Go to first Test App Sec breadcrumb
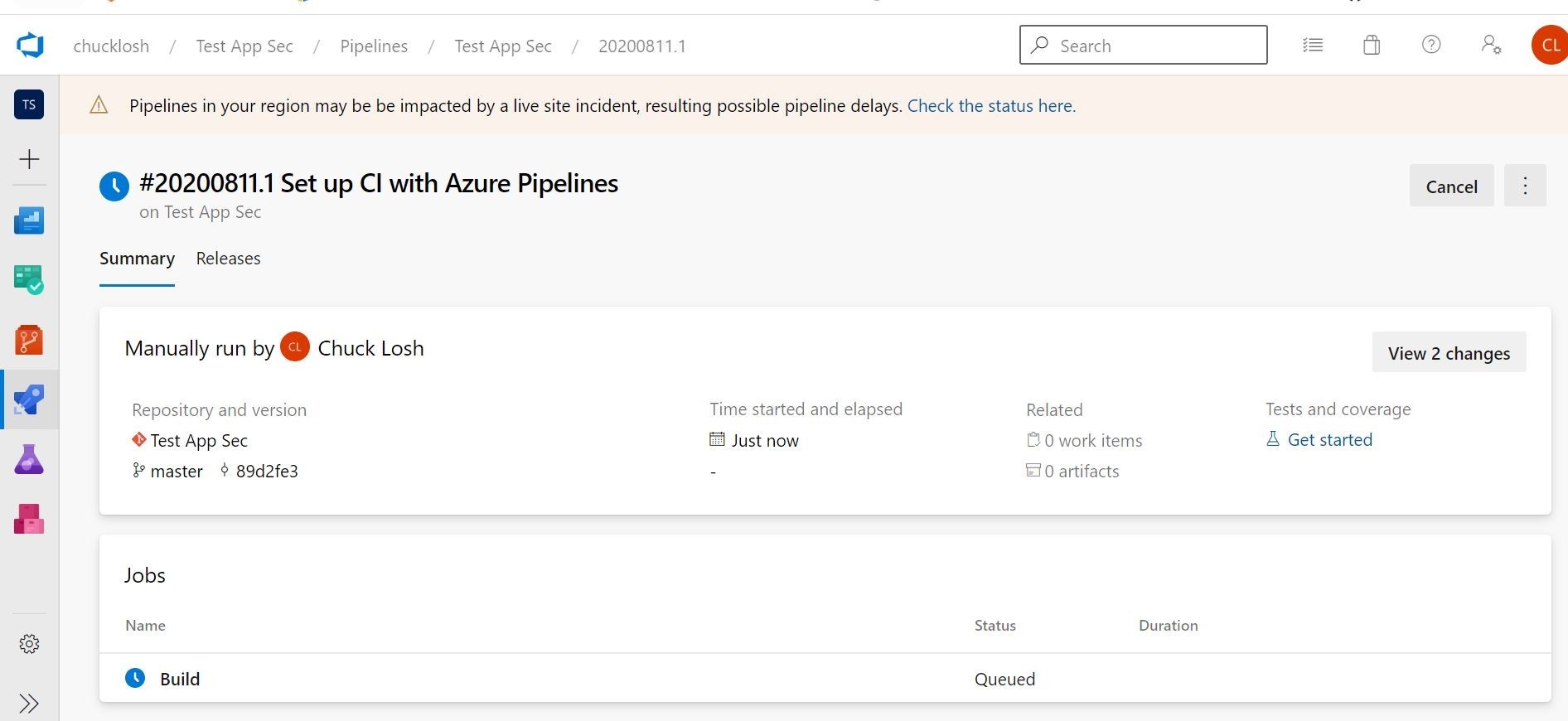1568x721 pixels. tap(244, 46)
